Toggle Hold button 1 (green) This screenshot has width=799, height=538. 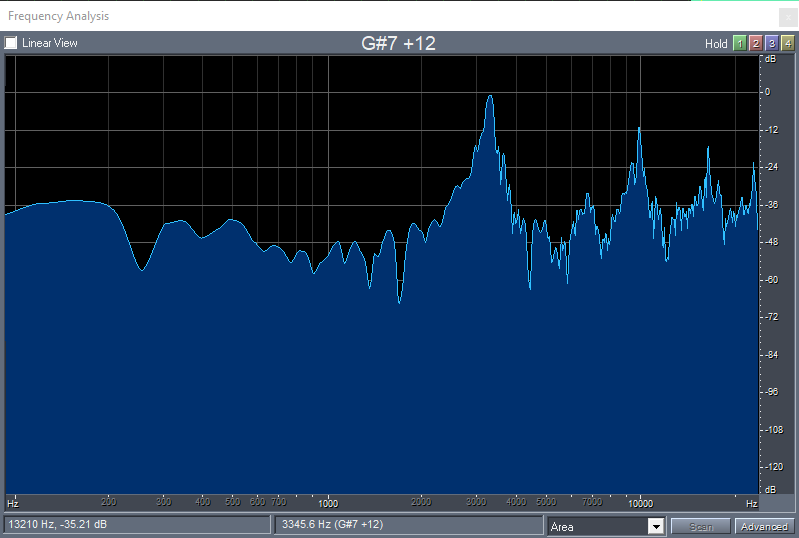(x=739, y=43)
